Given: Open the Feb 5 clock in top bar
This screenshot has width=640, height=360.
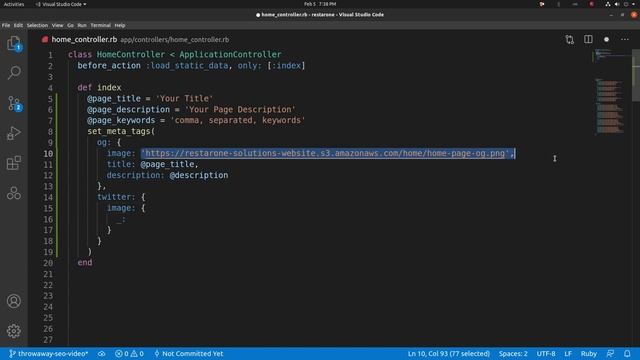Looking at the screenshot, I should [x=320, y=4].
